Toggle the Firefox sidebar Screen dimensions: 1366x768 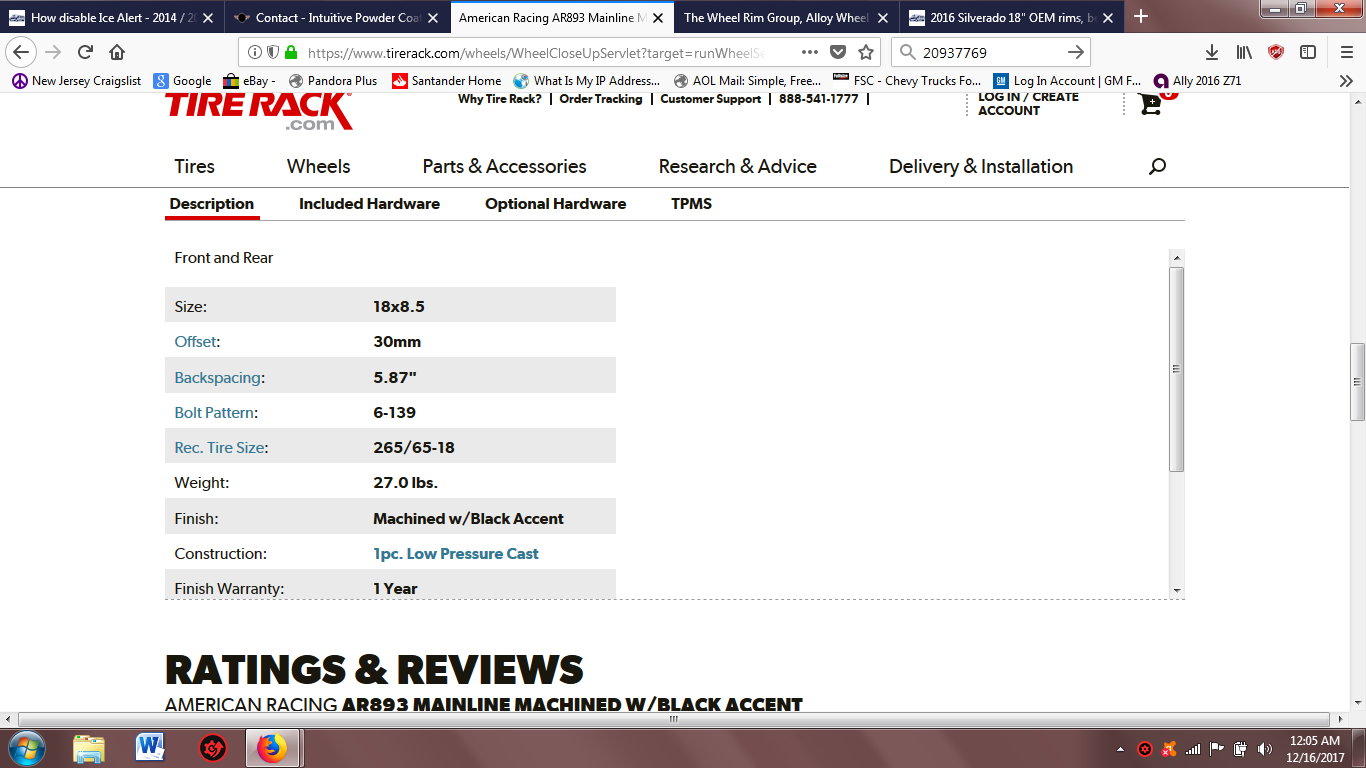(x=1308, y=52)
